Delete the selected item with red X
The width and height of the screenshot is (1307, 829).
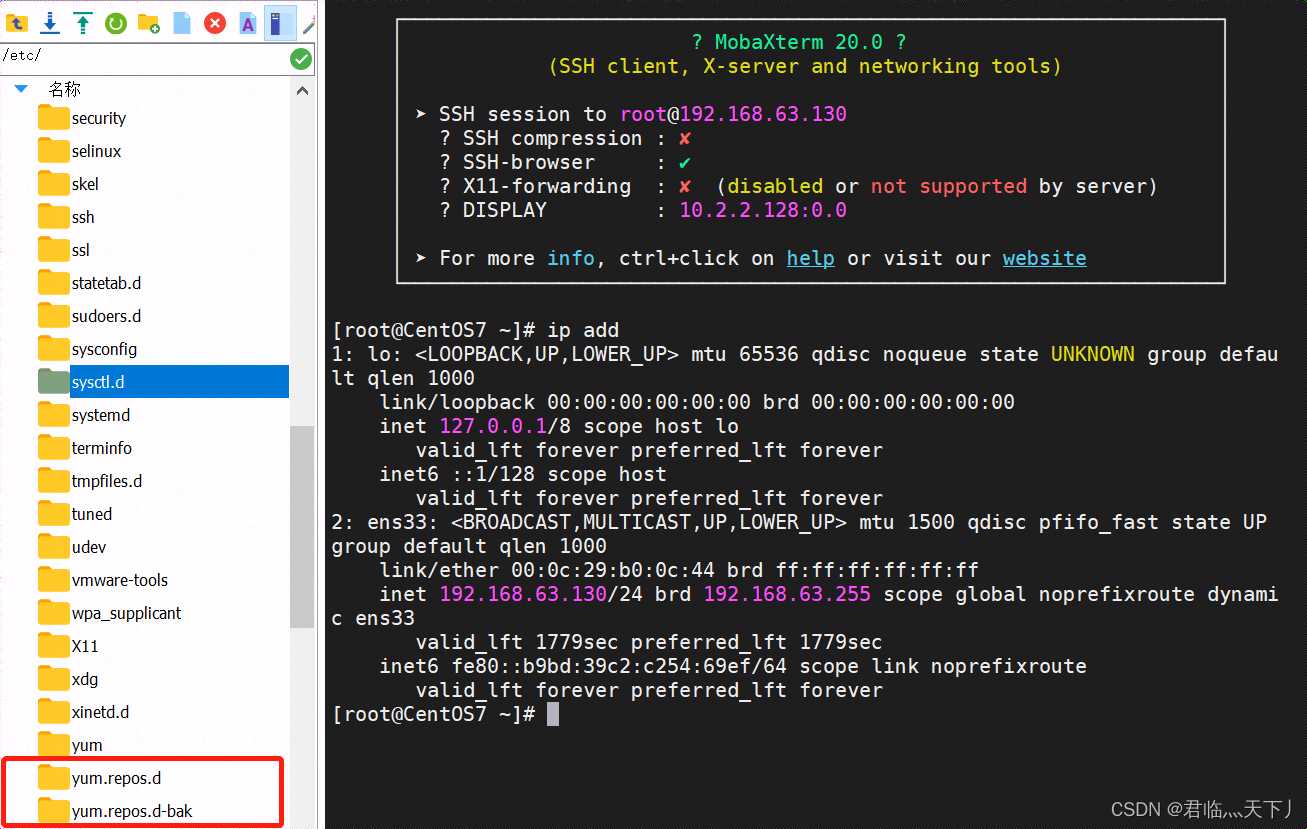pyautogui.click(x=215, y=22)
